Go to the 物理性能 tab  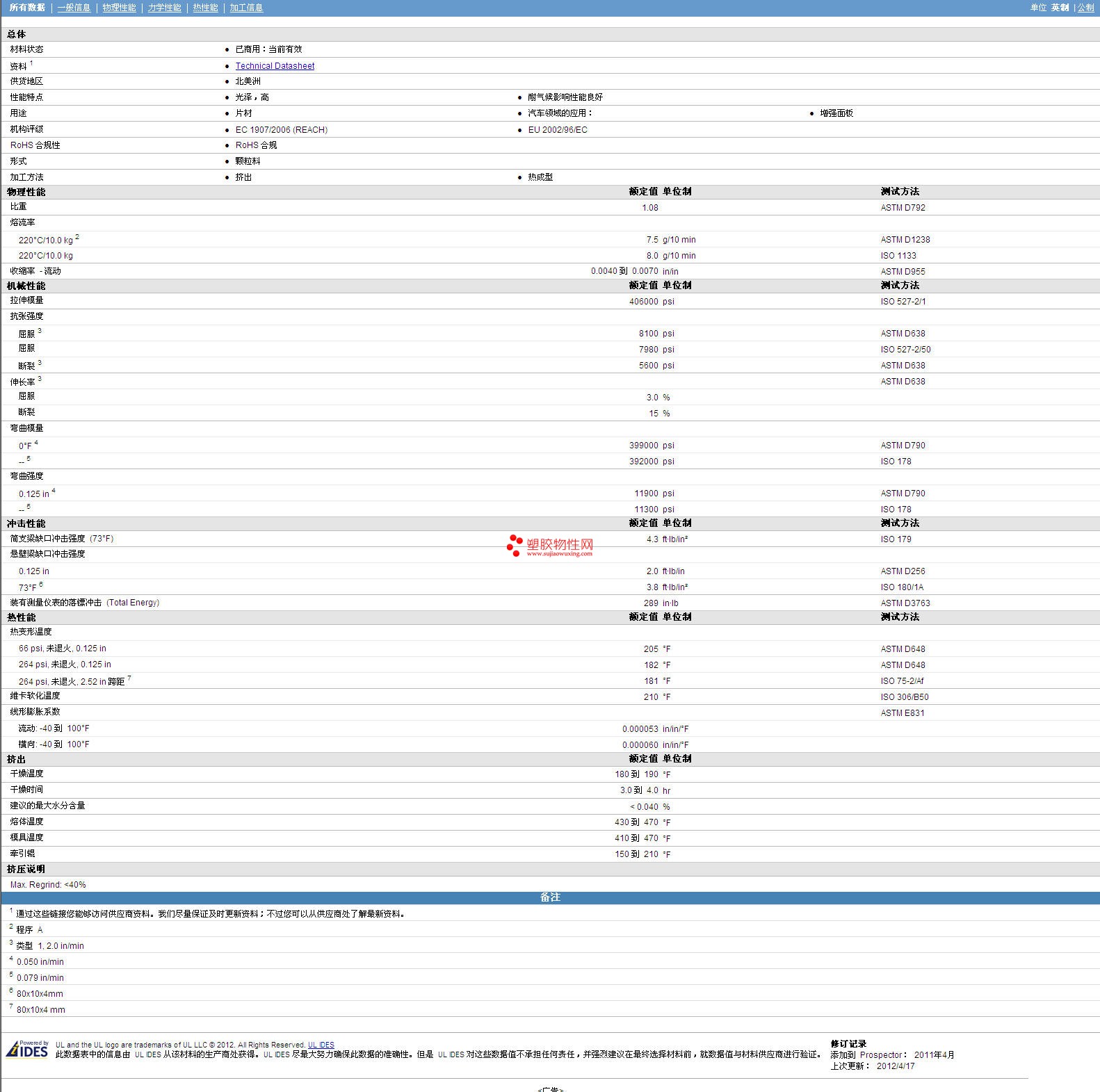coord(119,8)
